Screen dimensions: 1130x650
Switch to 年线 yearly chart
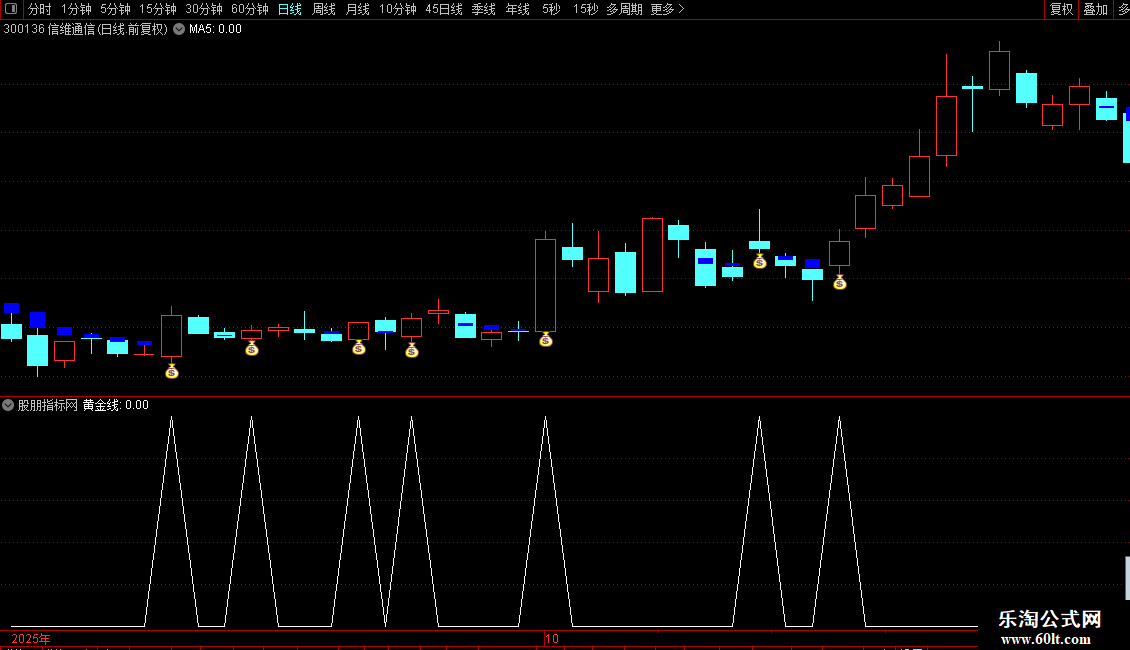pos(517,9)
